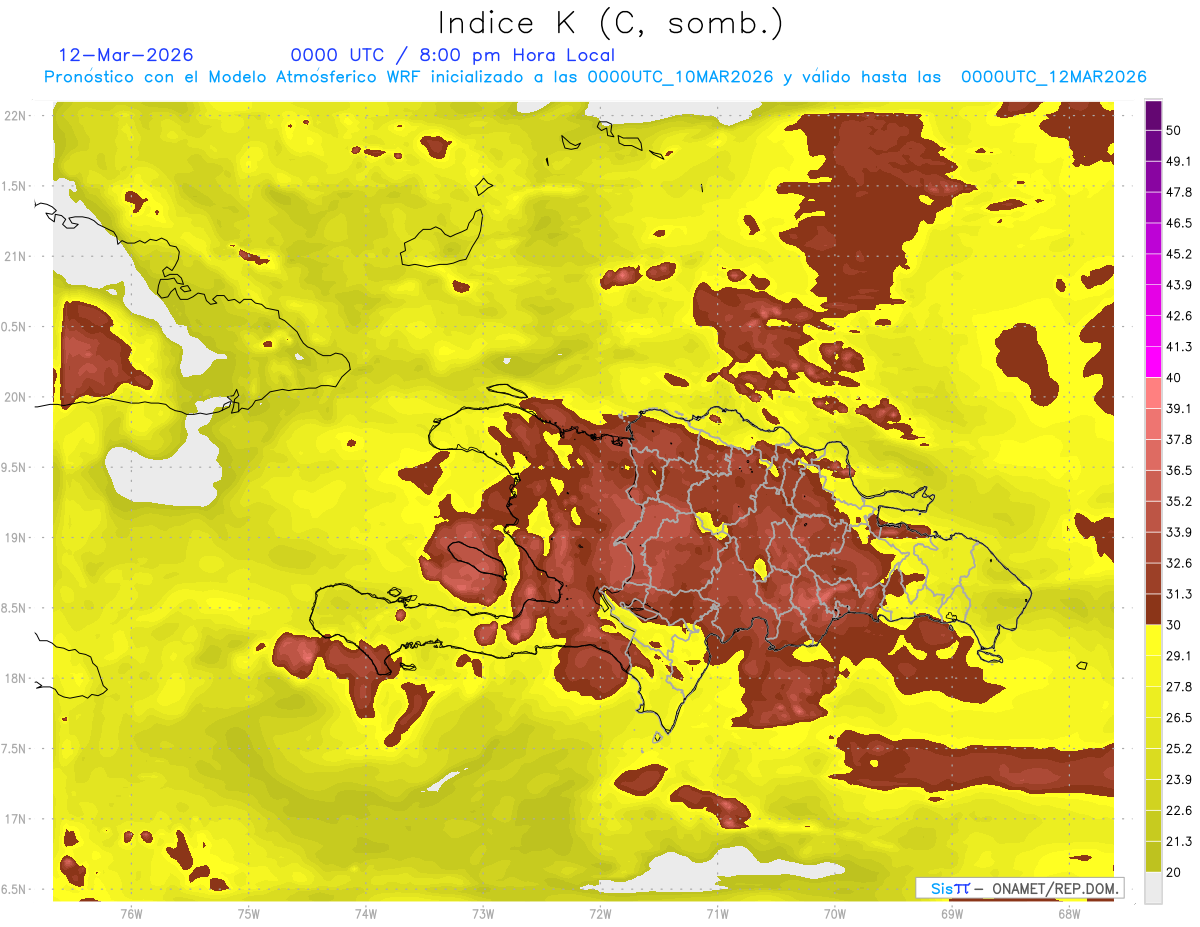1200x927 pixels.
Task: Click the colorbar value '23.9'
Action: click(x=1179, y=780)
